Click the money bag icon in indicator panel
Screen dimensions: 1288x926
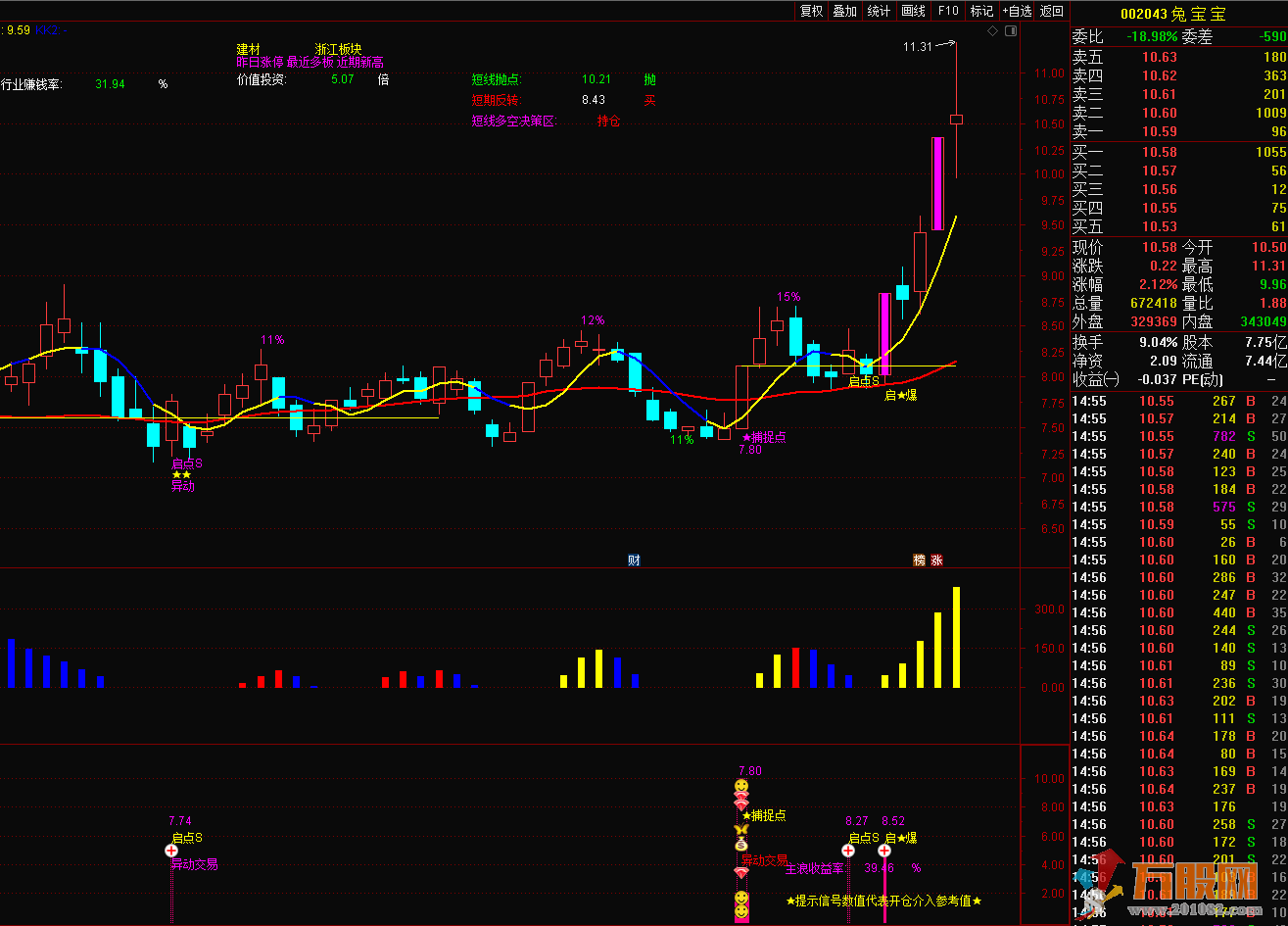coord(741,844)
